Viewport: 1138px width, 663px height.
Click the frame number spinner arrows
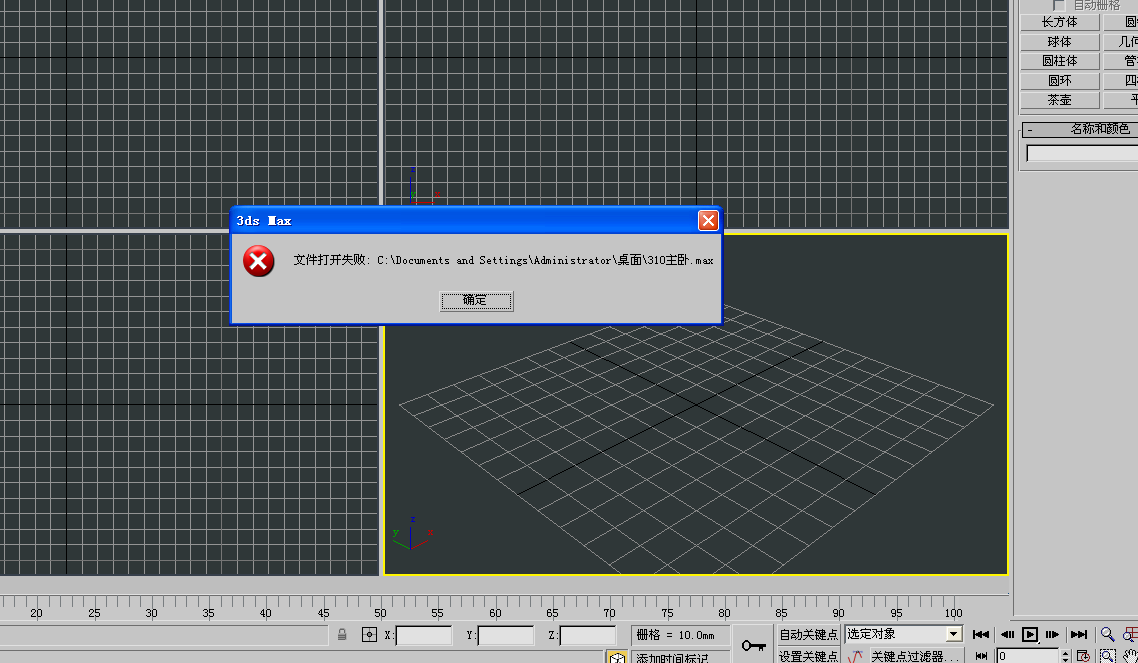tap(1065, 656)
